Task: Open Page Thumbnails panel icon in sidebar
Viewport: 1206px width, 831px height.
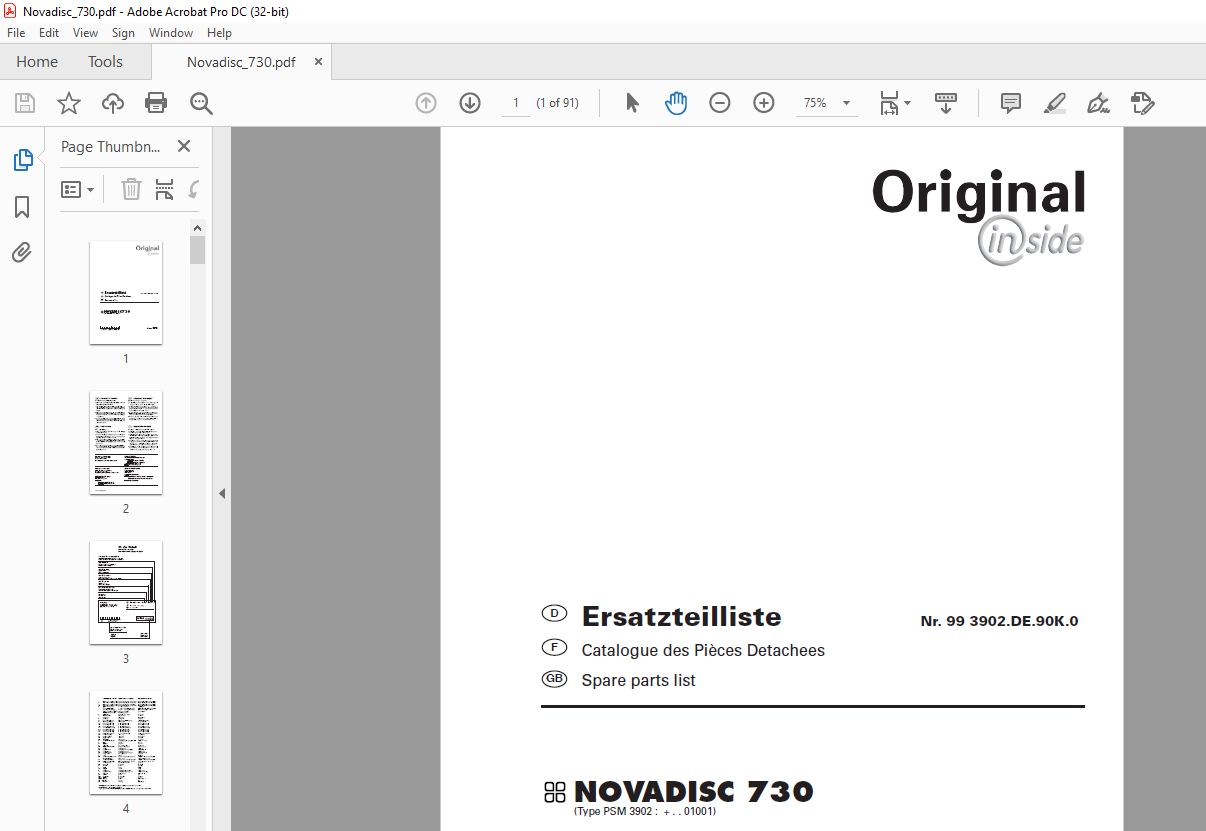Action: pos(22,160)
